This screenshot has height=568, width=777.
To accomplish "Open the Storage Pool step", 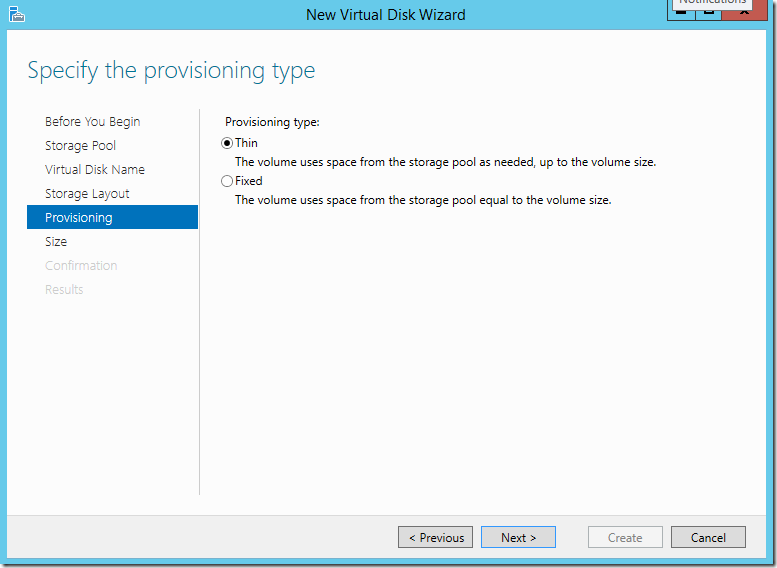I will point(80,146).
